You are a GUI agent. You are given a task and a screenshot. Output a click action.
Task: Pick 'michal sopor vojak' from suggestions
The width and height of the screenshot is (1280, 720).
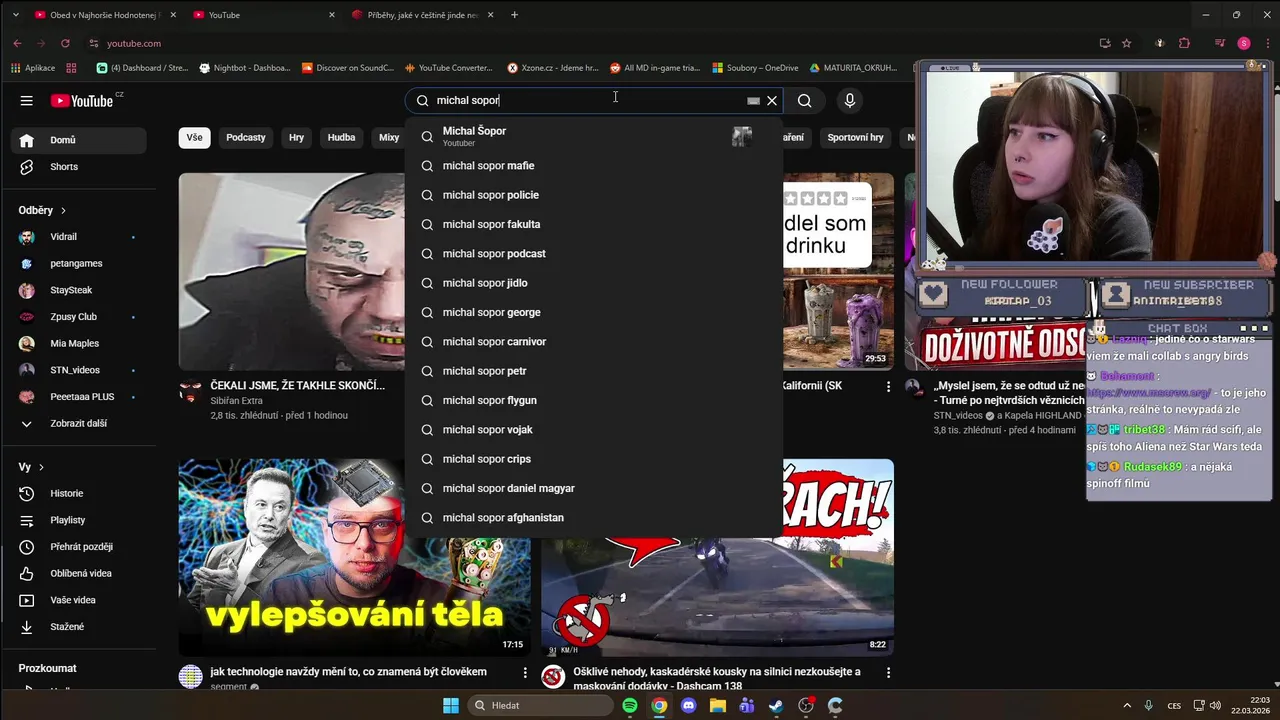[x=594, y=430]
